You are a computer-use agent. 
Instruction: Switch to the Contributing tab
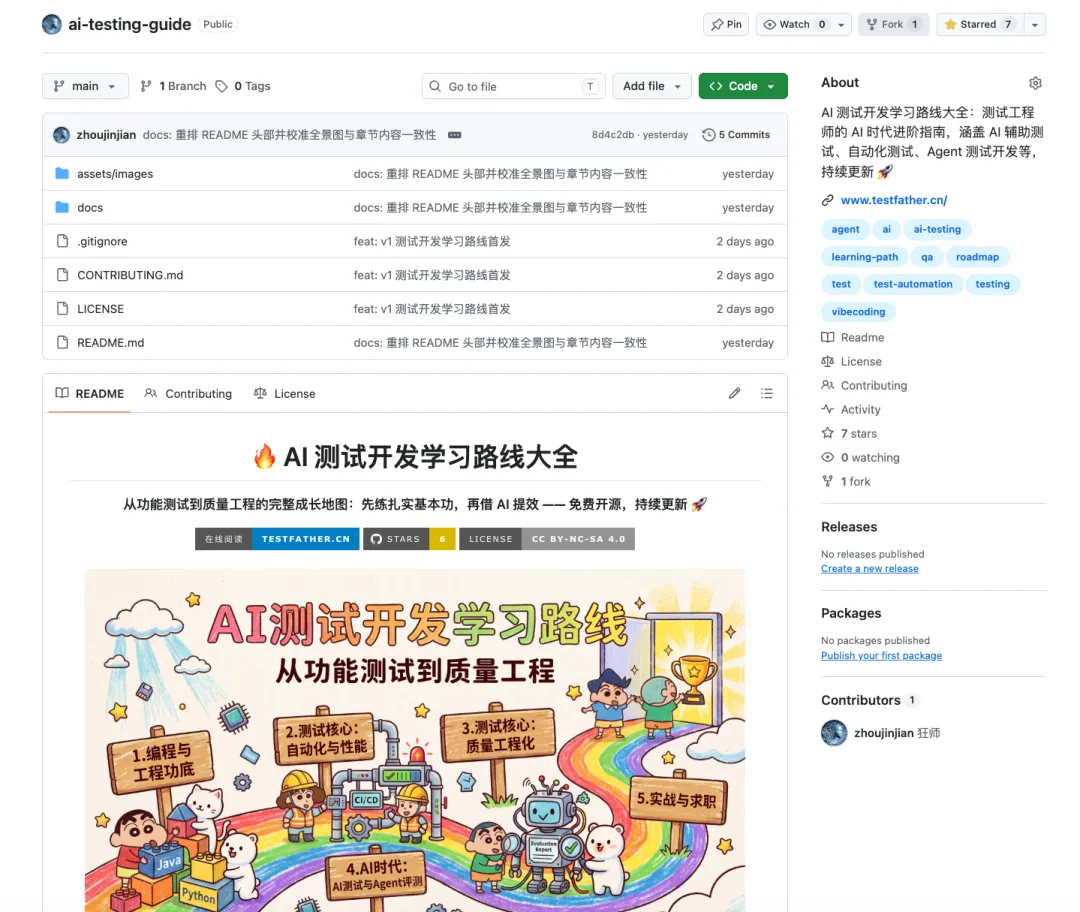coord(188,393)
